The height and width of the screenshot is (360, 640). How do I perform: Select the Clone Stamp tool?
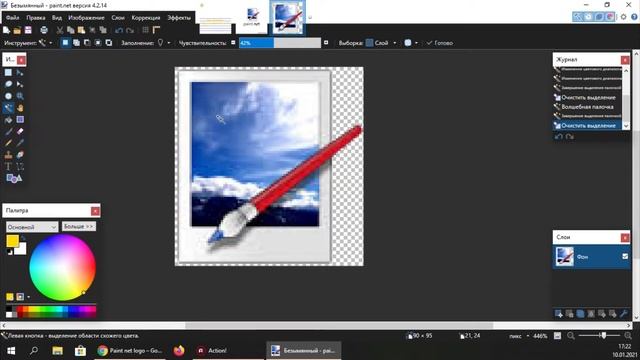[x=8, y=155]
